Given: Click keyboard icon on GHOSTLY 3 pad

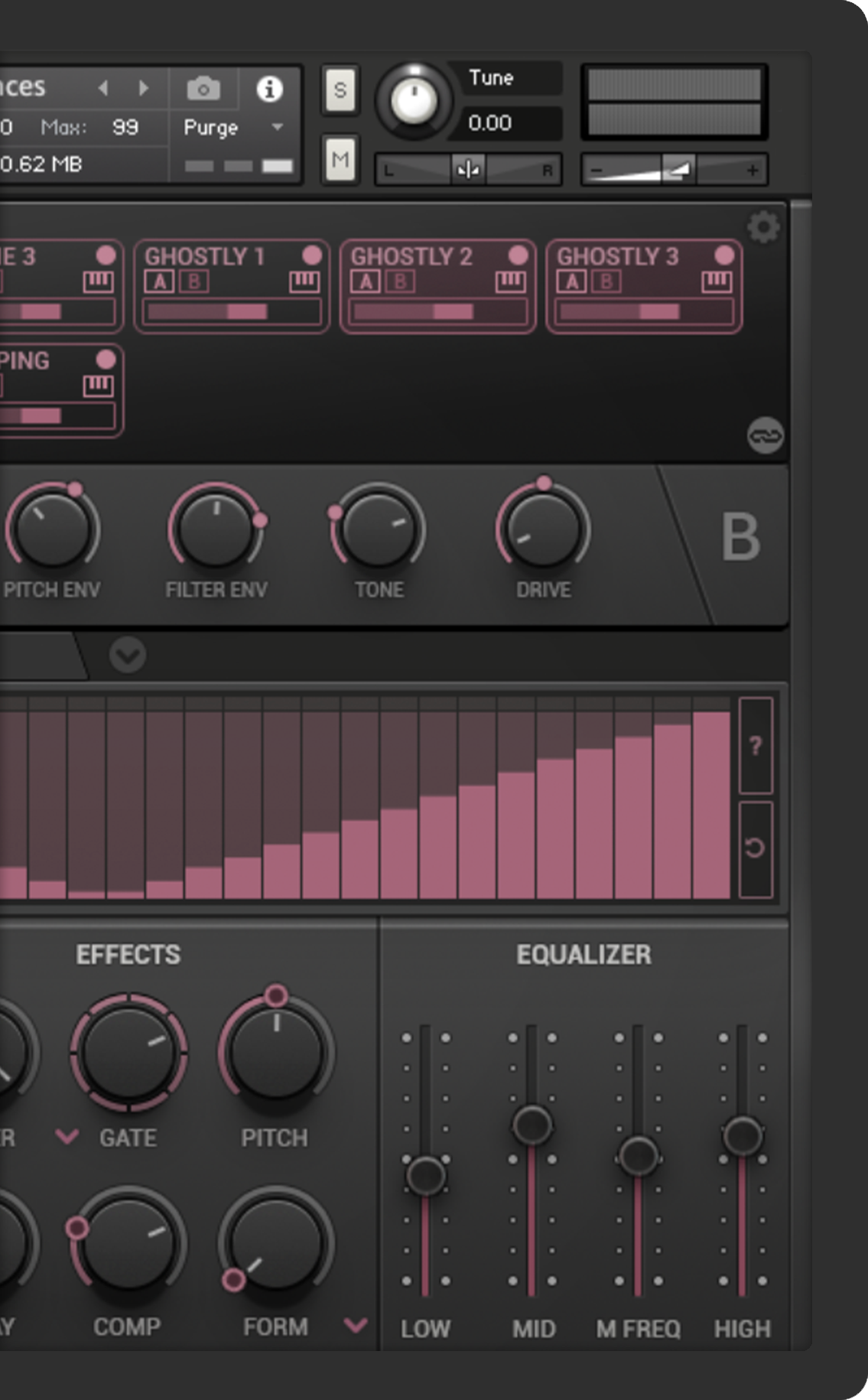Looking at the screenshot, I should click(717, 282).
